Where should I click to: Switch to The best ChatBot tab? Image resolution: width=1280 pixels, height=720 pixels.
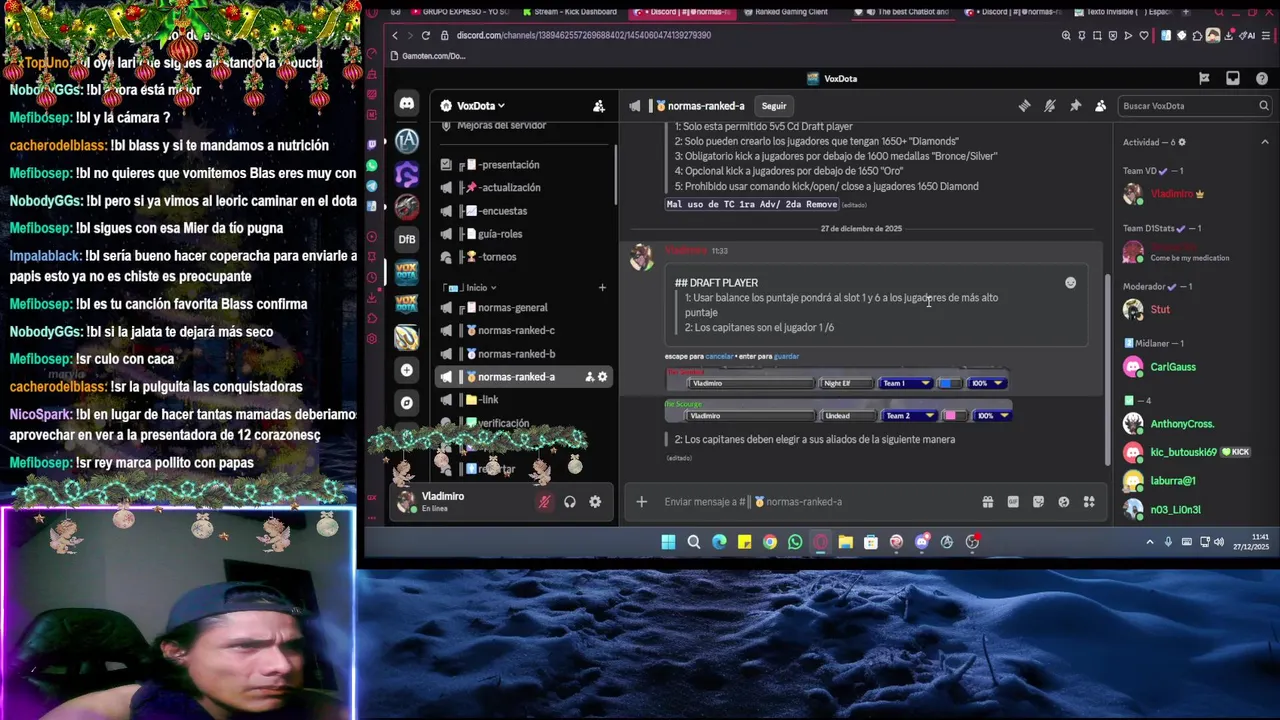pos(905,12)
